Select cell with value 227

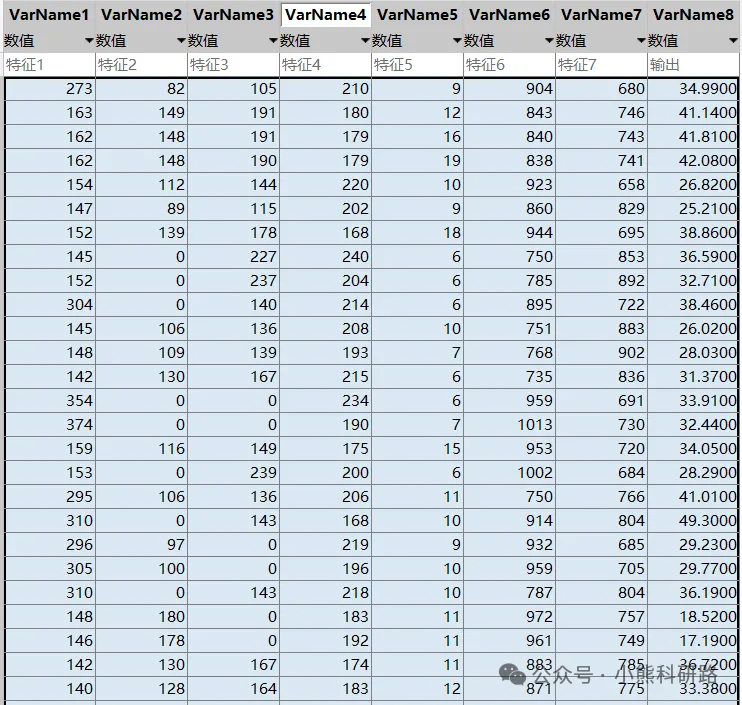(233, 257)
